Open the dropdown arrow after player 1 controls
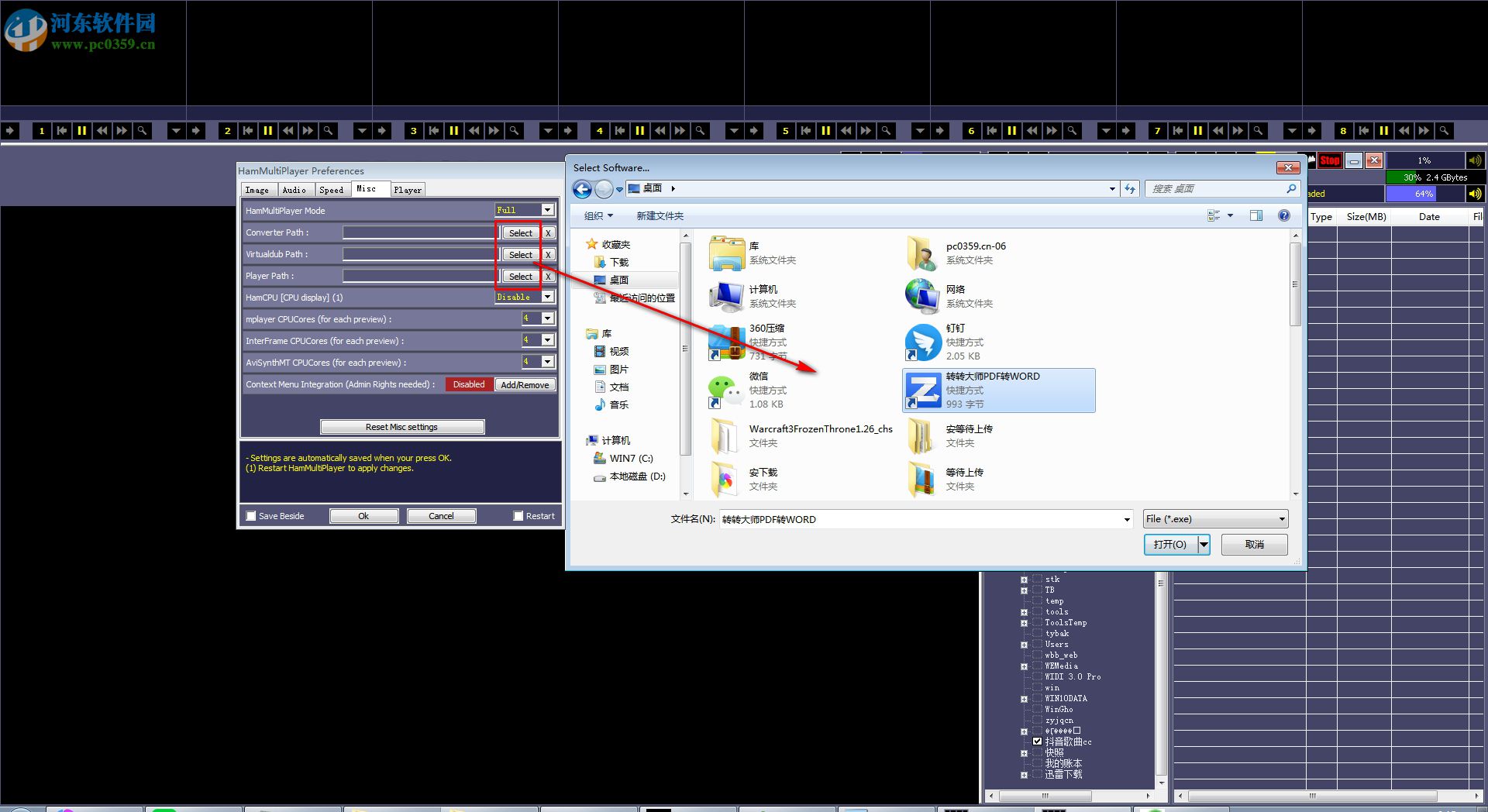This screenshot has width=1488, height=812. pyautogui.click(x=176, y=131)
